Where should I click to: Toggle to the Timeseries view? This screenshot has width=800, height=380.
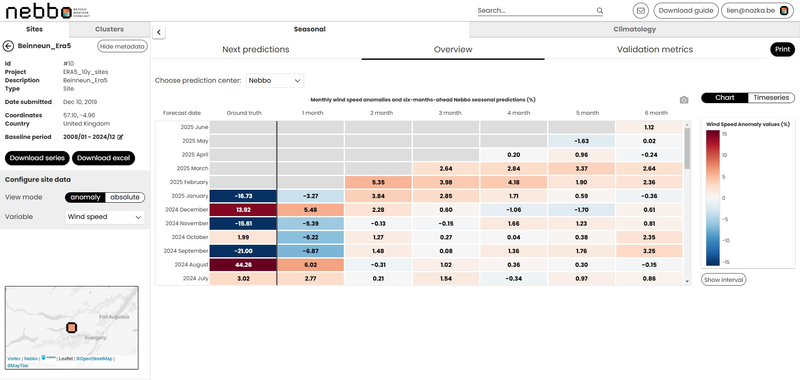771,97
